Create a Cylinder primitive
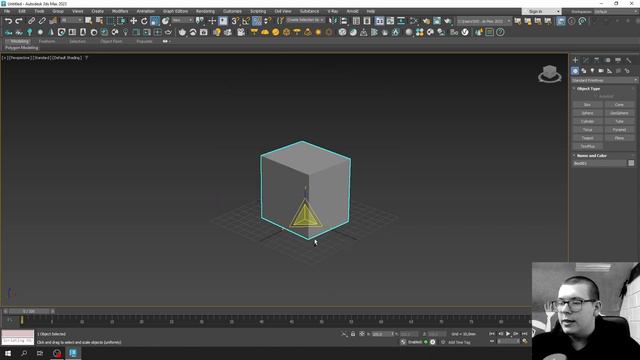This screenshot has width=640, height=360. (587, 122)
